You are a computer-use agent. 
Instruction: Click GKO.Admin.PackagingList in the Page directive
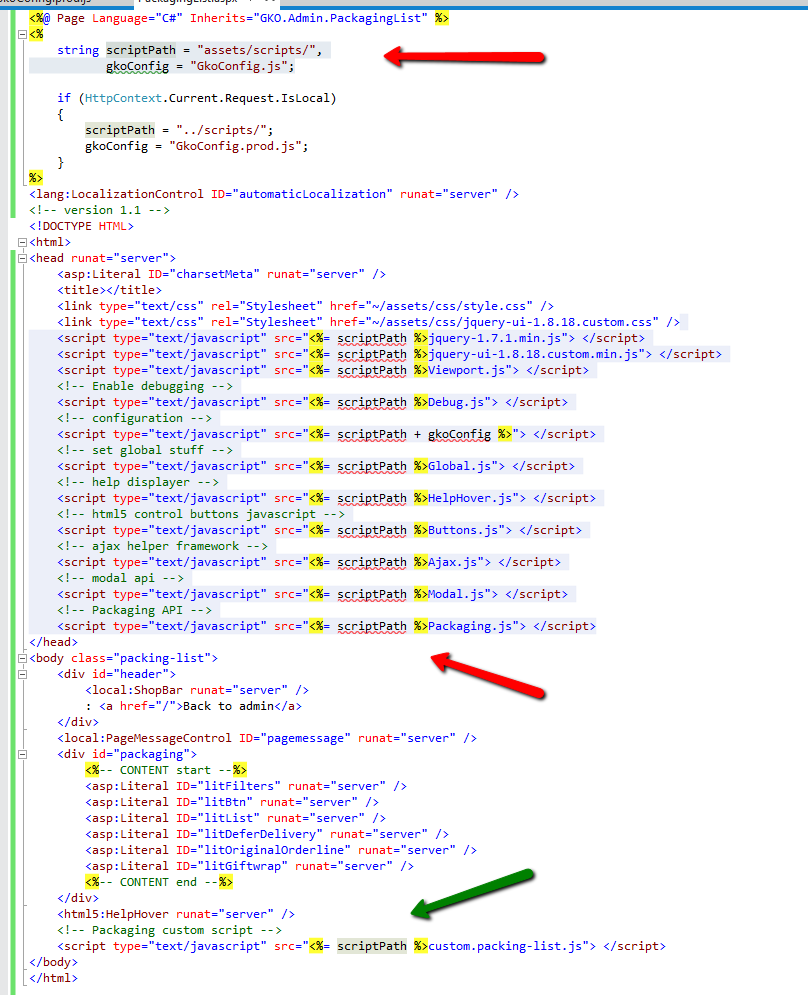(340, 18)
